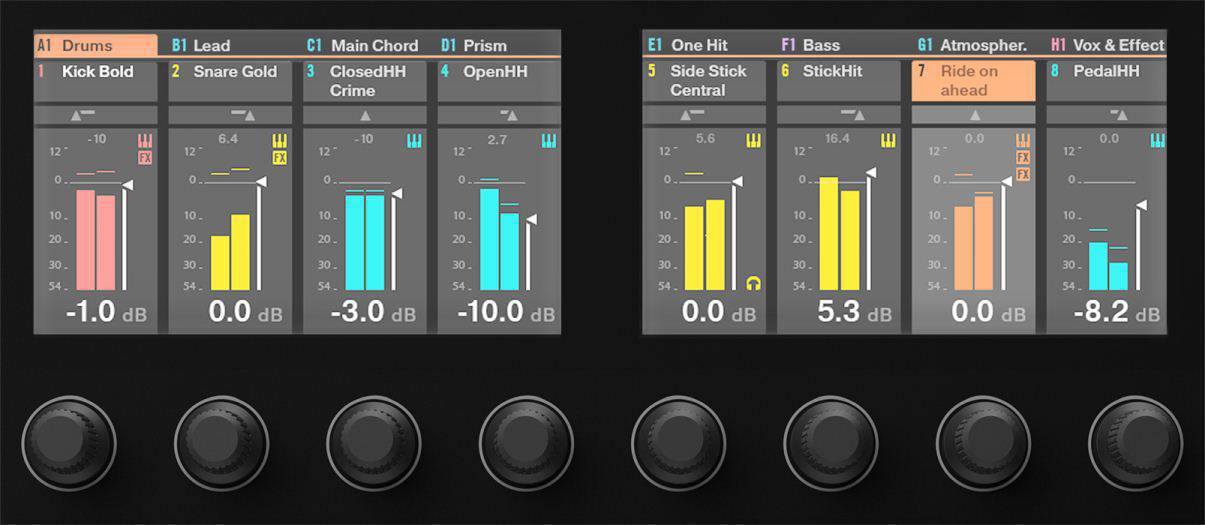Click the -8.2 dB level readout
Viewport: 1205px width, 525px height.
pos(1117,312)
